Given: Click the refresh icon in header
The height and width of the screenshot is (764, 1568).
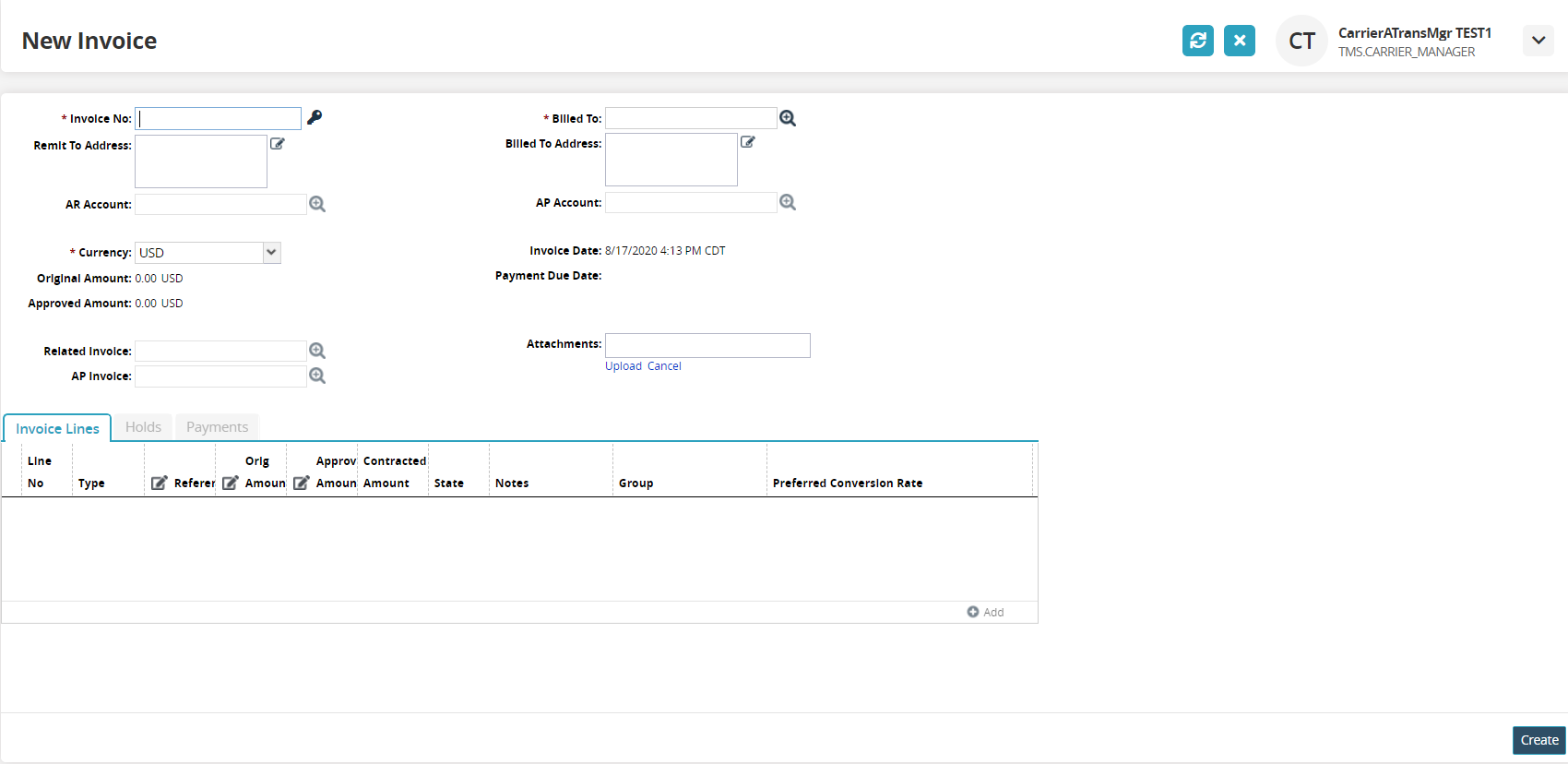Looking at the screenshot, I should (x=1197, y=41).
